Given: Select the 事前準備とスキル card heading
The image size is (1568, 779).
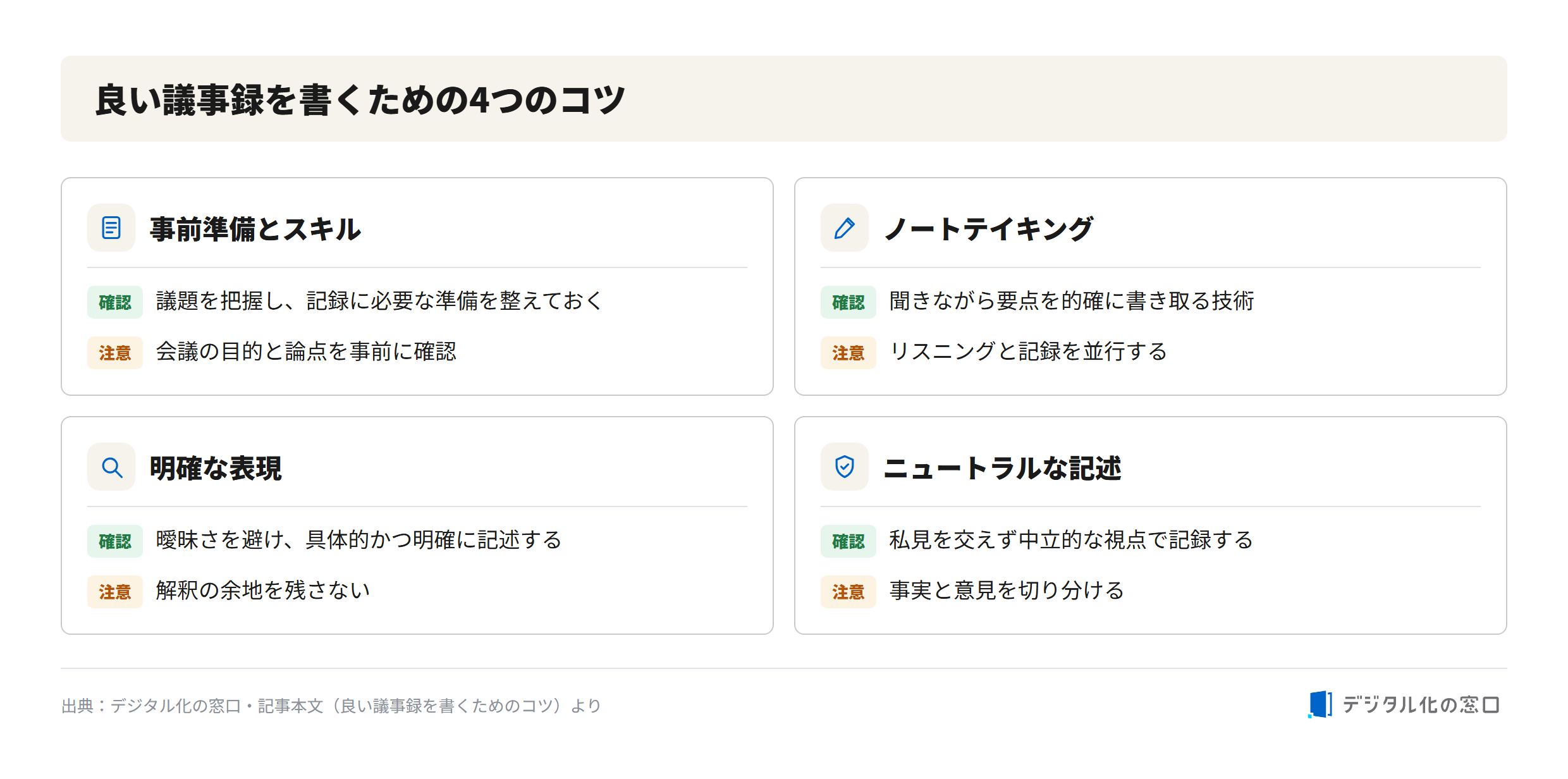Looking at the screenshot, I should [x=255, y=228].
